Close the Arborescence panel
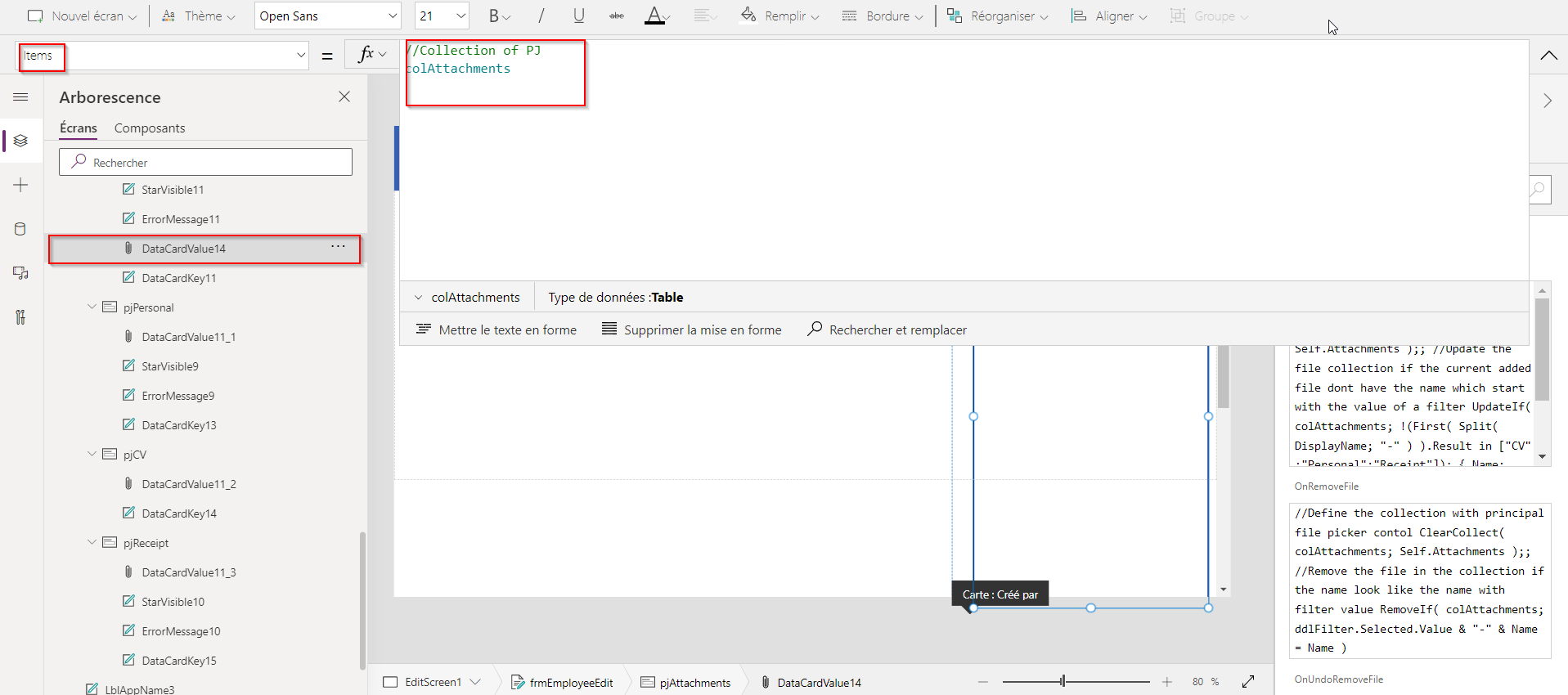Screen dimensions: 1568x695 pyautogui.click(x=344, y=97)
